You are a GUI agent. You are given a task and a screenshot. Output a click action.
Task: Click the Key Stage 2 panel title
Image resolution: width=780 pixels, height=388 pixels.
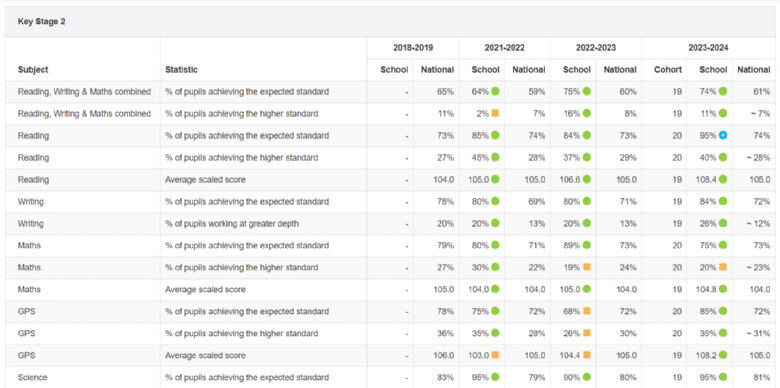(41, 22)
